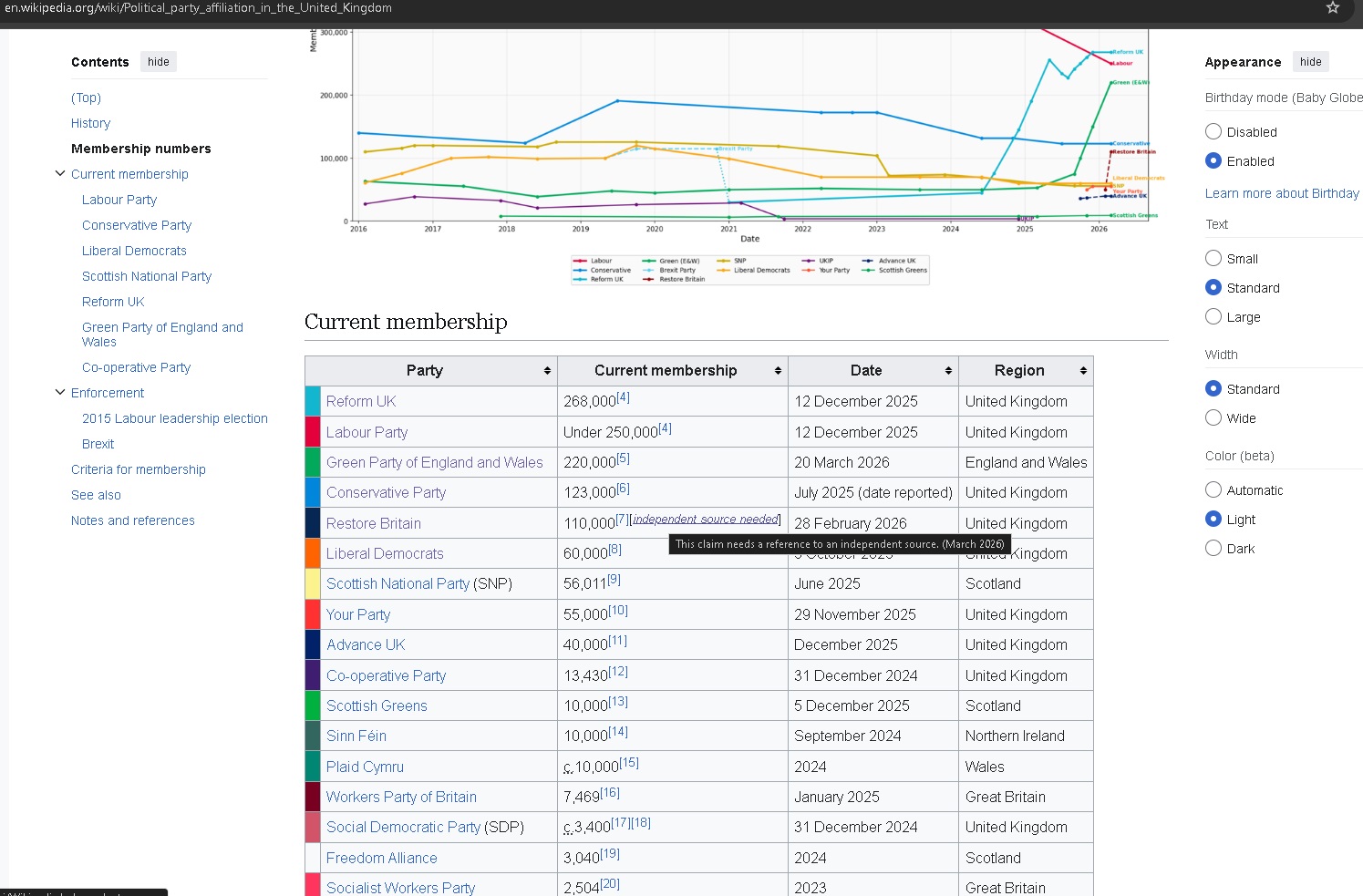Open Plaid Cymru link in table
The image size is (1363, 896).
coord(365,767)
